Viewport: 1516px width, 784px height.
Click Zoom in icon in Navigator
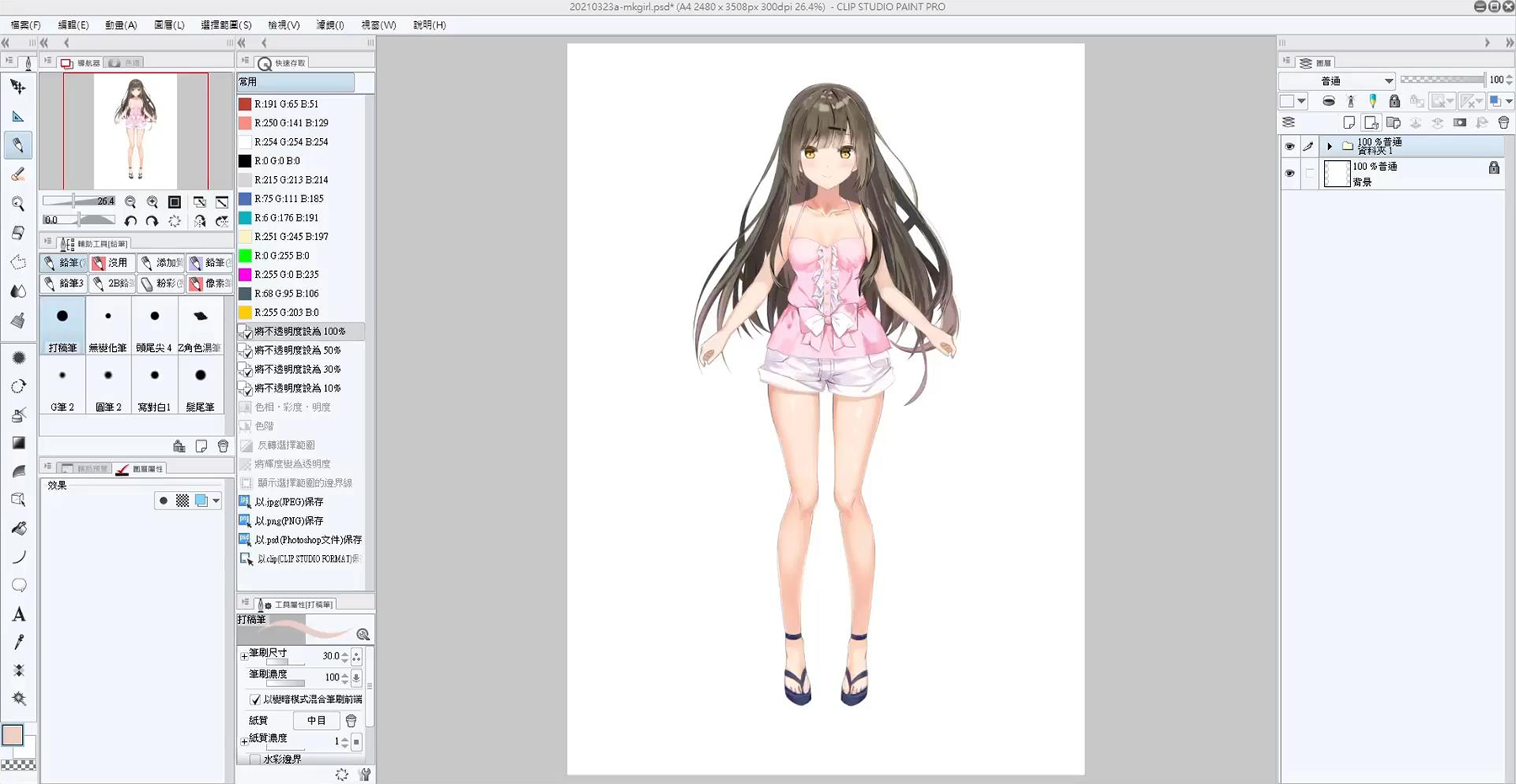point(152,202)
